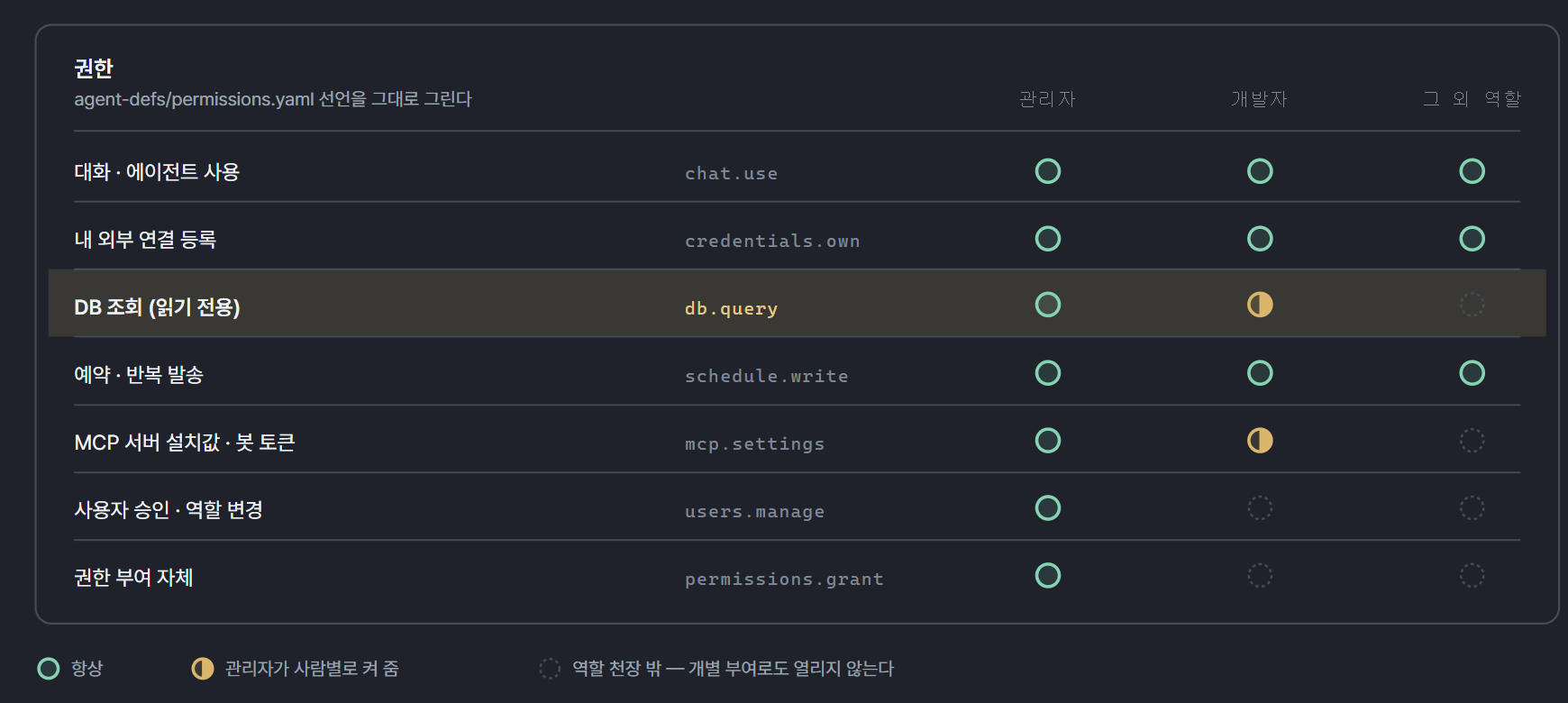Click developer dashed circle for users.manage
The image size is (1568, 703).
1260,508
